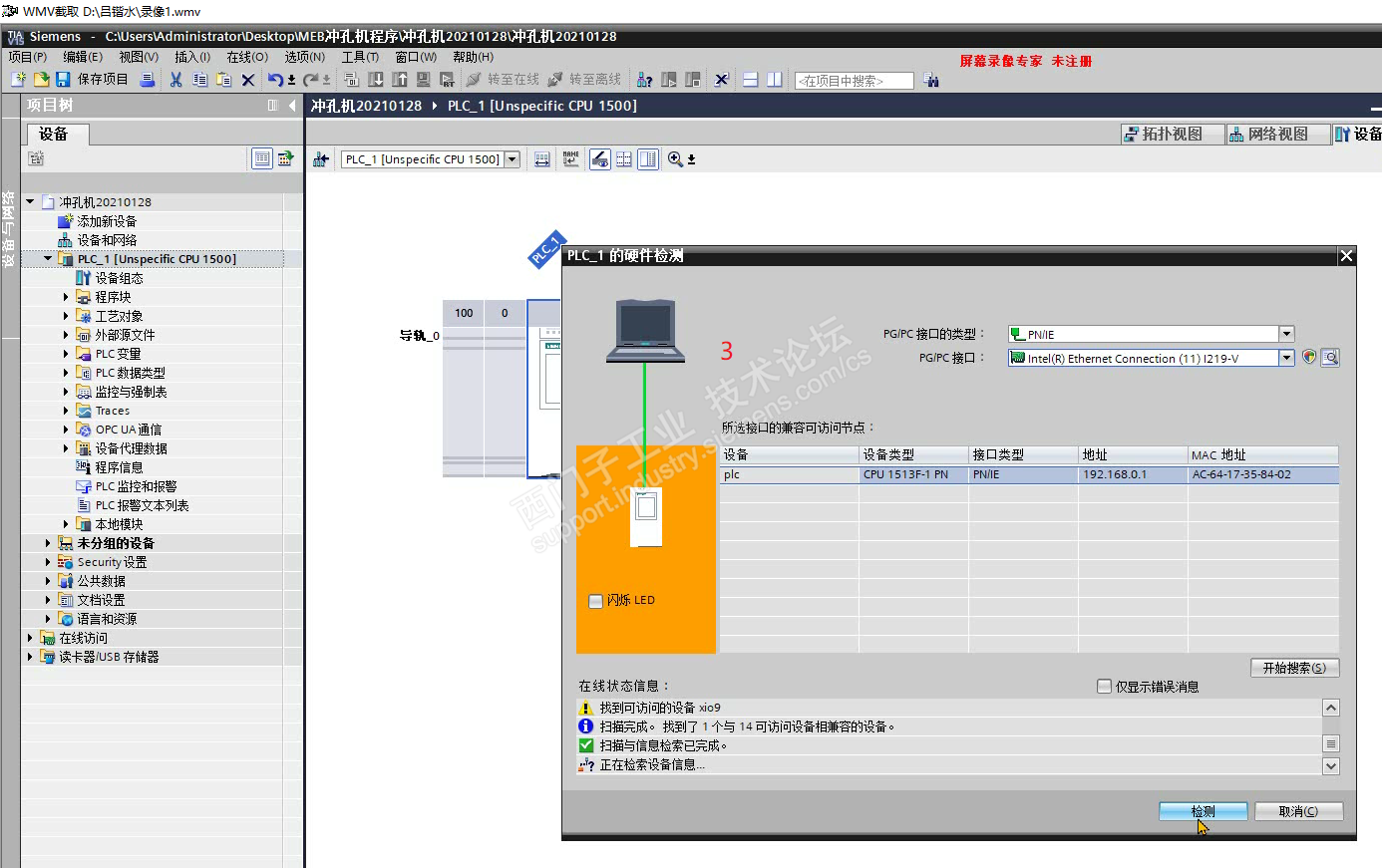The width and height of the screenshot is (1382, 868).
Task: Click the 检测 button
Action: point(1203,811)
